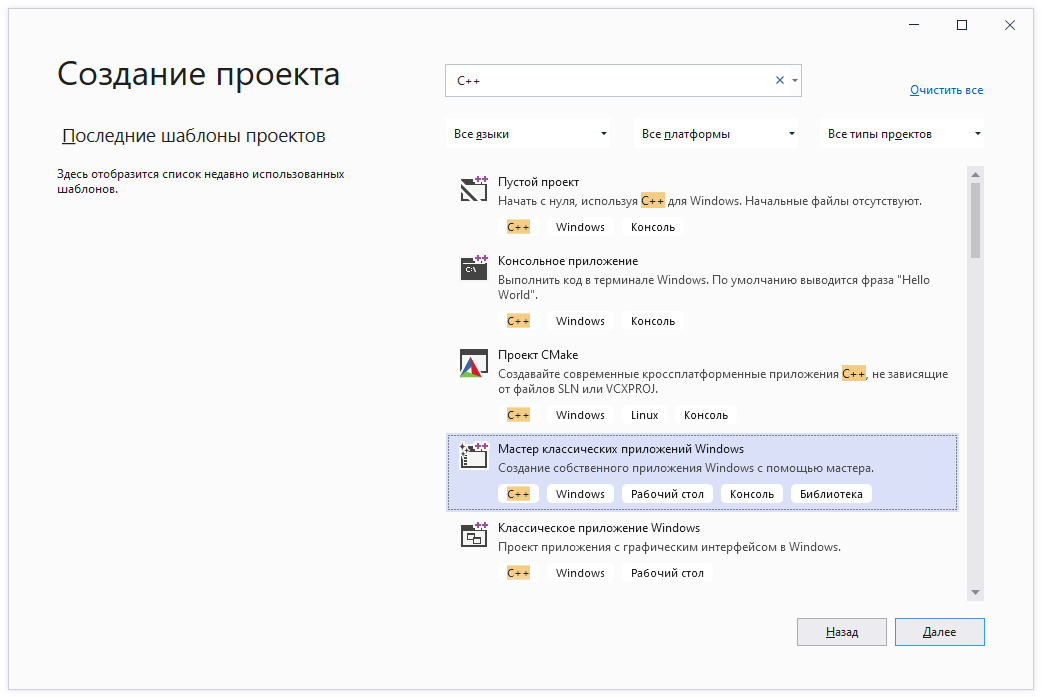The width and height of the screenshot is (1042, 698).
Task: Select the Консольное приложение template title
Action: pyautogui.click(x=567, y=261)
